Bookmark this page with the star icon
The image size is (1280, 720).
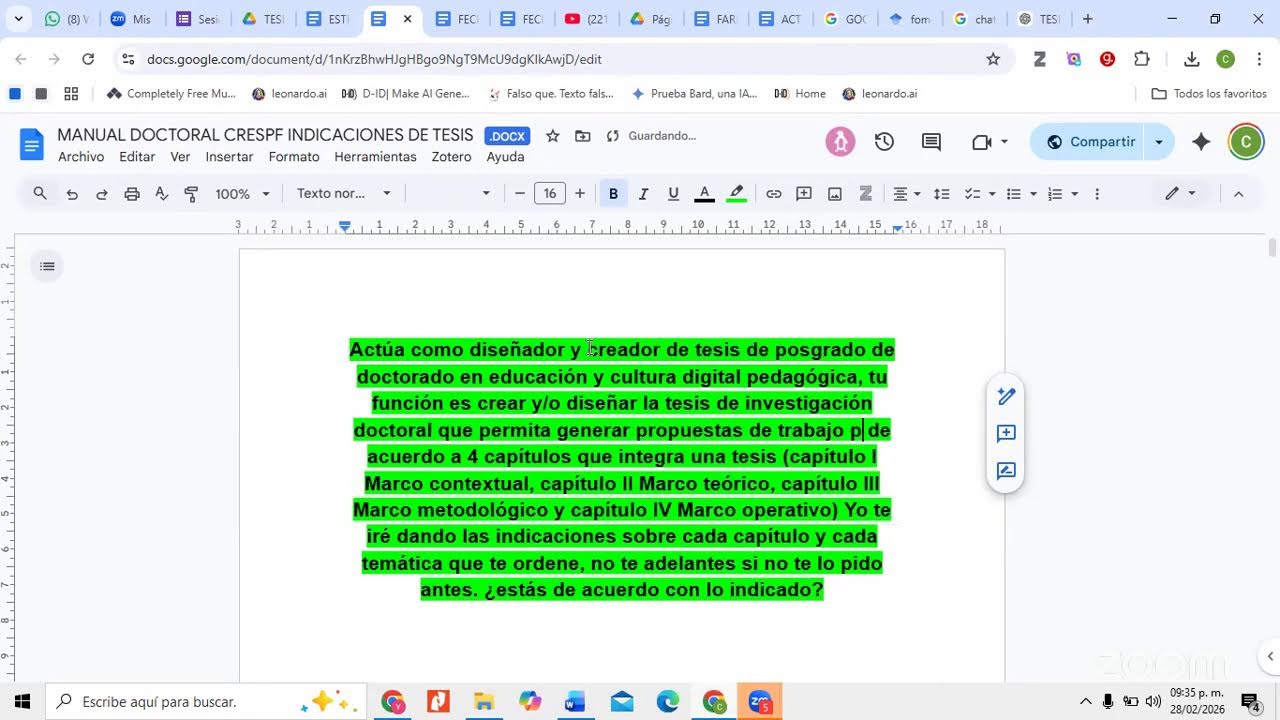pyautogui.click(x=993, y=59)
